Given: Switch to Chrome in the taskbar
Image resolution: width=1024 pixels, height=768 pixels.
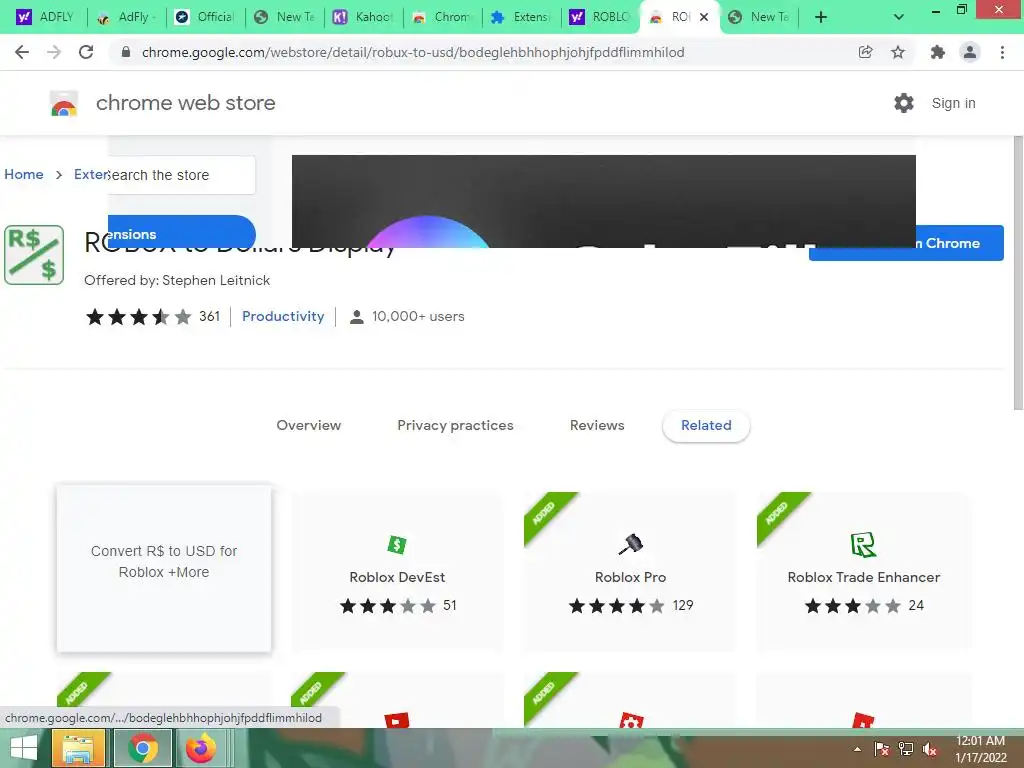Looking at the screenshot, I should [143, 748].
